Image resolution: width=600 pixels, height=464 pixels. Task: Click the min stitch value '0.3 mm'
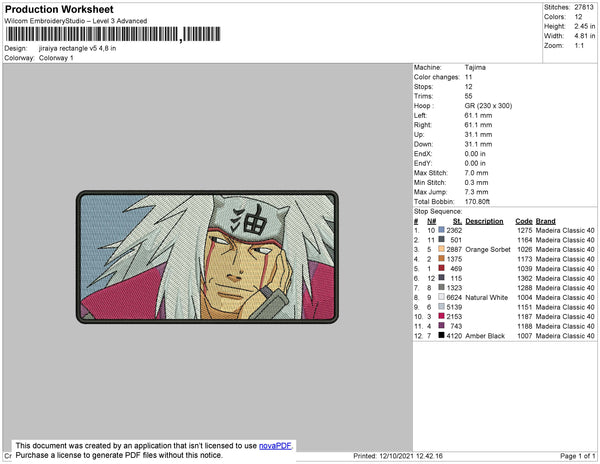pyautogui.click(x=476, y=182)
